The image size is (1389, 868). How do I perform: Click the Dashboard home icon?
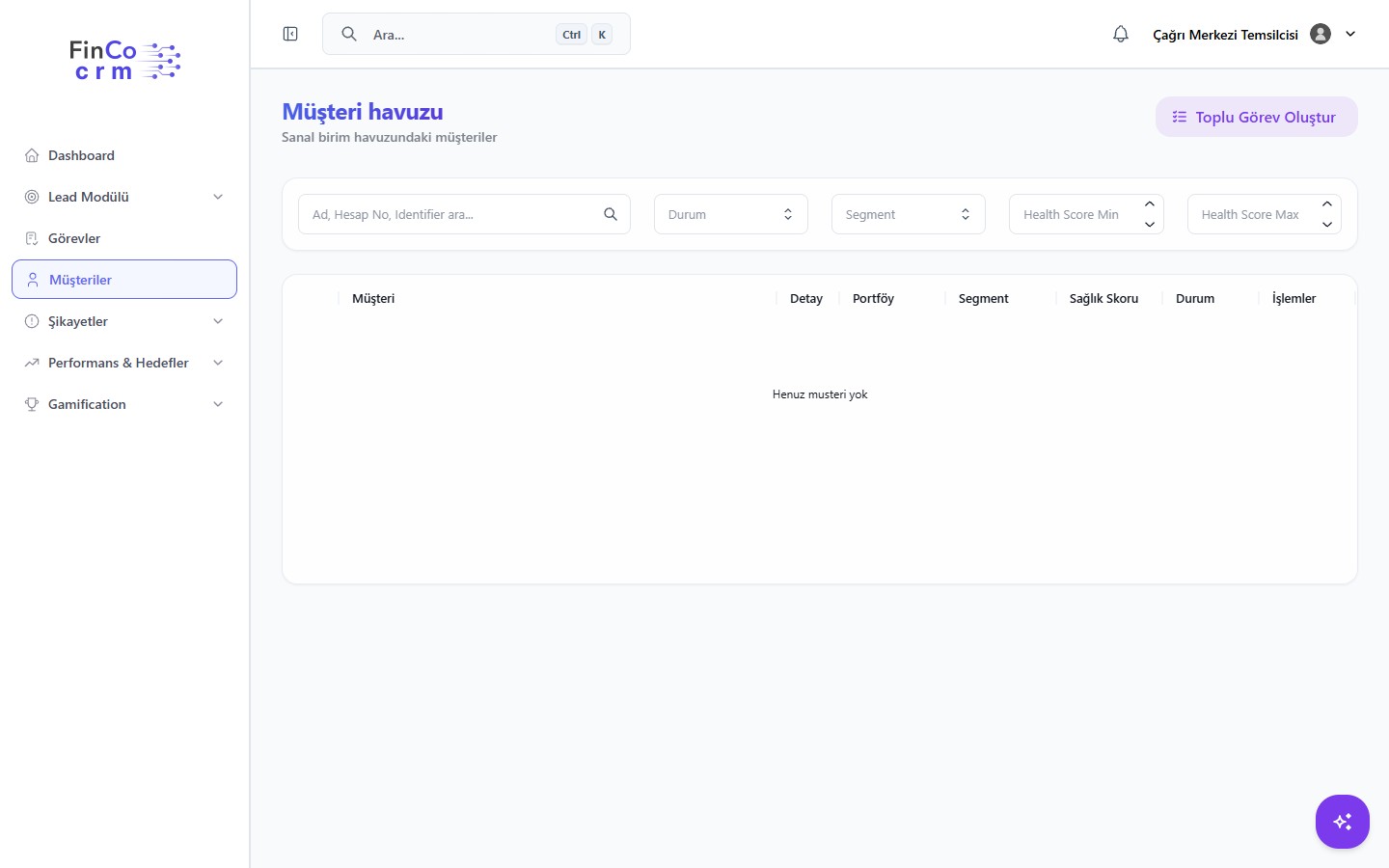pyautogui.click(x=32, y=155)
